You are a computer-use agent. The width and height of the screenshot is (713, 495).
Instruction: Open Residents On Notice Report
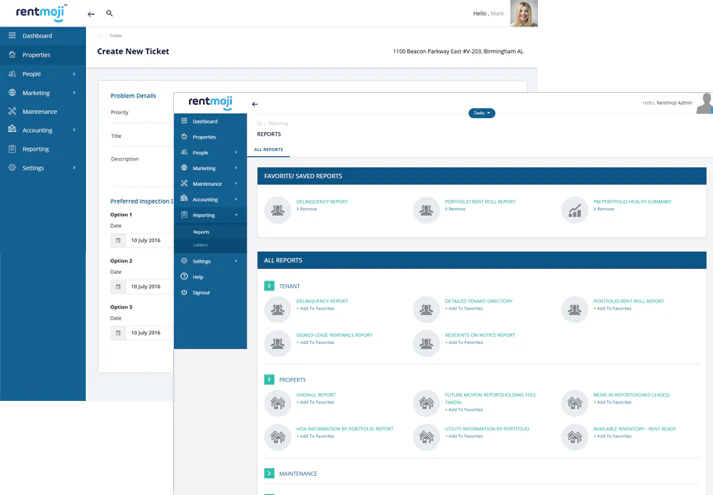pyautogui.click(x=480, y=335)
